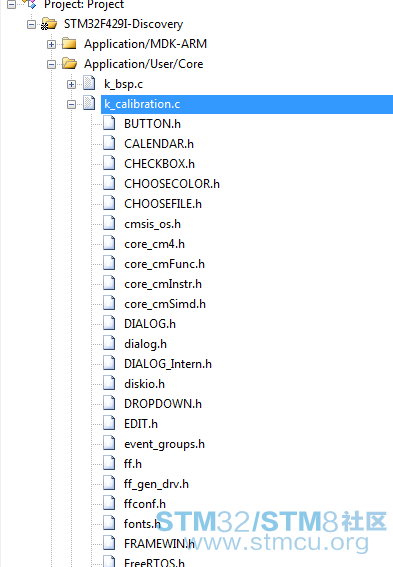Click the ff_gen_drv.h header file icon
Screen dimensions: 393x567
click(109, 483)
